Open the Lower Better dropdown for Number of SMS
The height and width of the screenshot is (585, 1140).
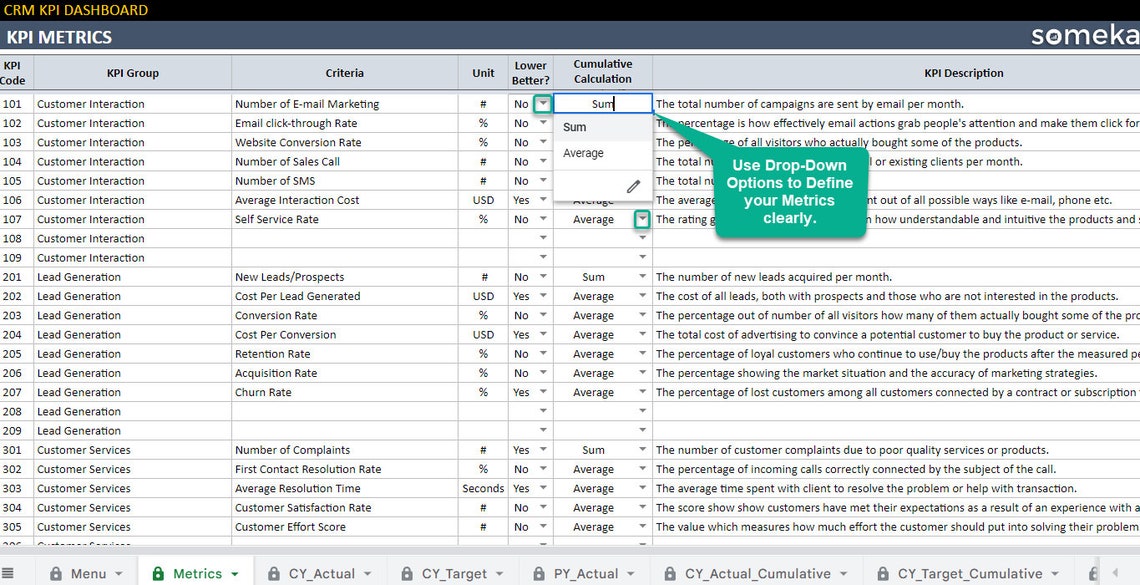(541, 180)
